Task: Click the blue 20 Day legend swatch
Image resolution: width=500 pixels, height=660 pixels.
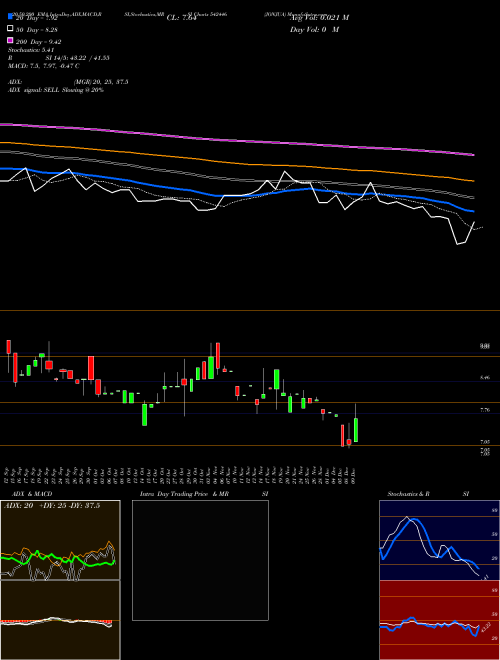Action: click(x=10, y=17)
